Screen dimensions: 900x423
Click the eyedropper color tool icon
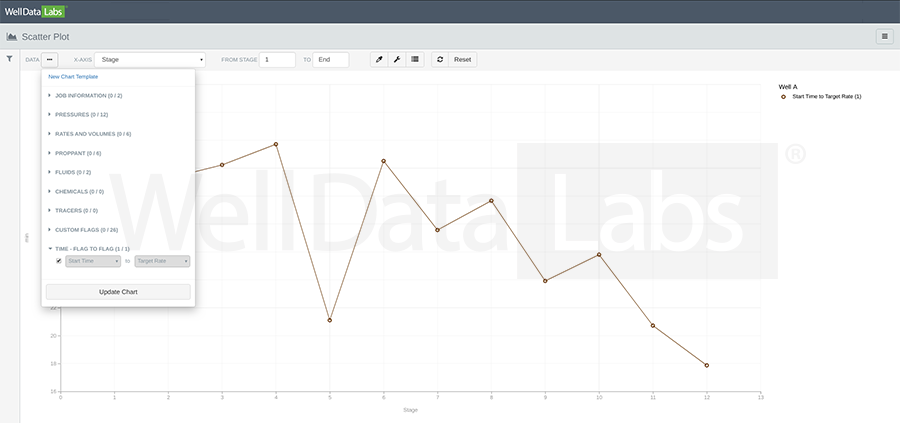[379, 60]
